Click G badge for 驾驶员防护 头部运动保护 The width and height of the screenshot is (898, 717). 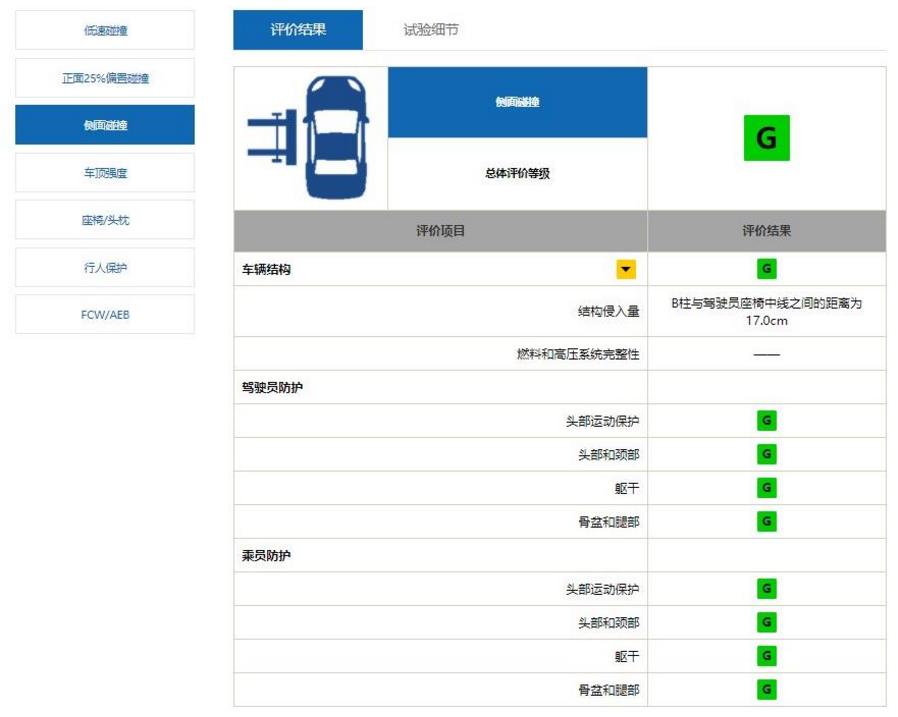pos(766,421)
